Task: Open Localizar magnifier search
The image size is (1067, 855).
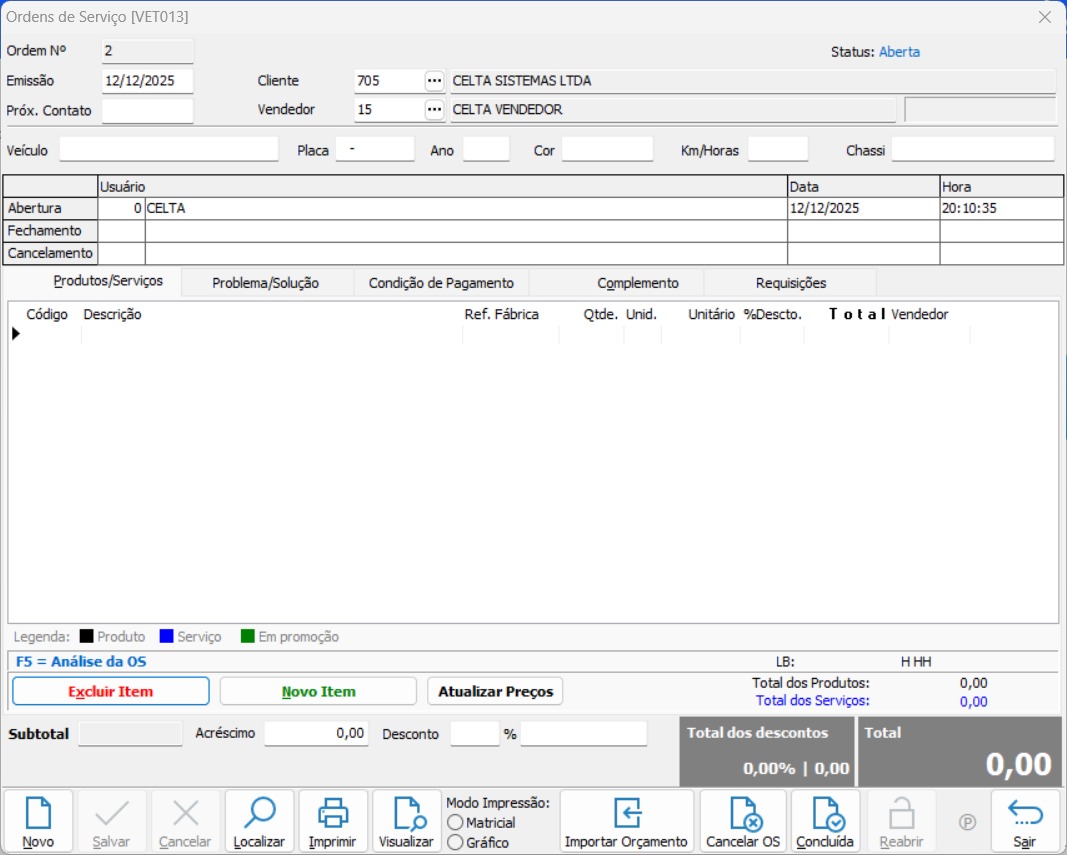Action: [259, 821]
